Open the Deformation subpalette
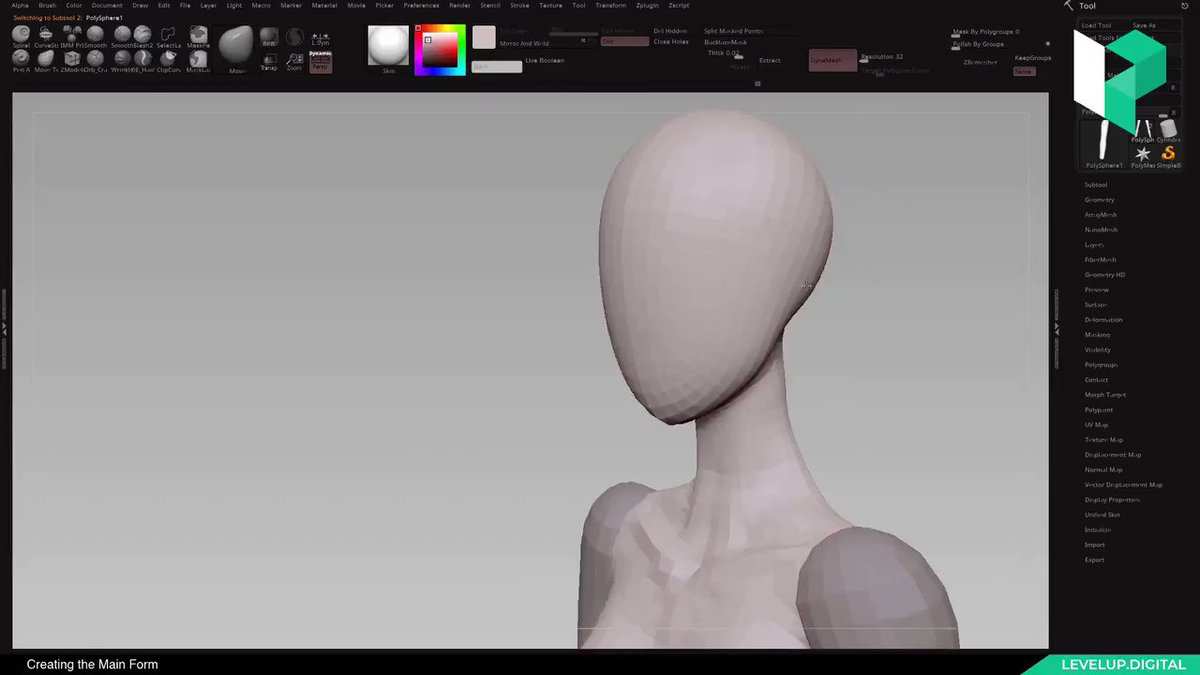 click(x=1104, y=320)
